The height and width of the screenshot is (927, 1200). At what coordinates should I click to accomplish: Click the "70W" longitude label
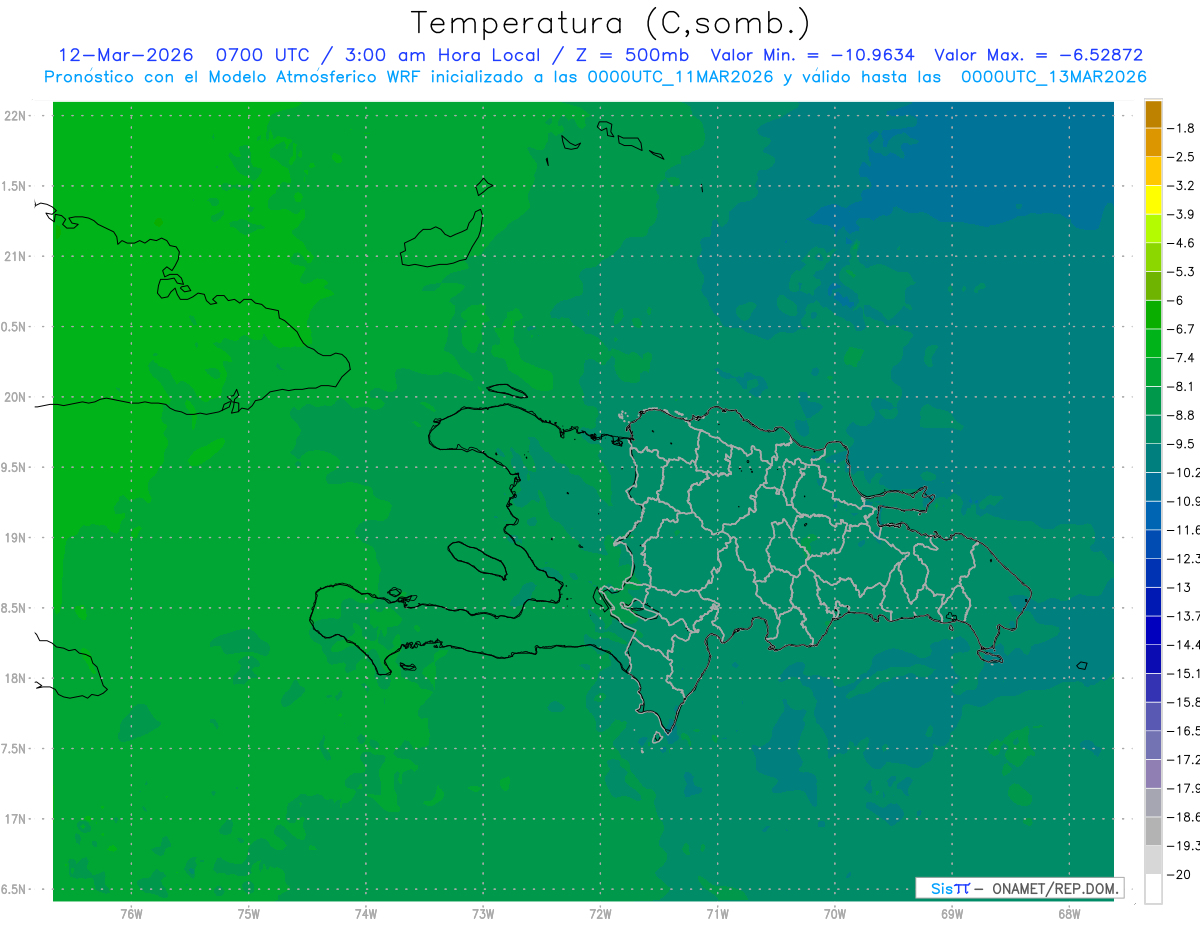click(x=835, y=913)
